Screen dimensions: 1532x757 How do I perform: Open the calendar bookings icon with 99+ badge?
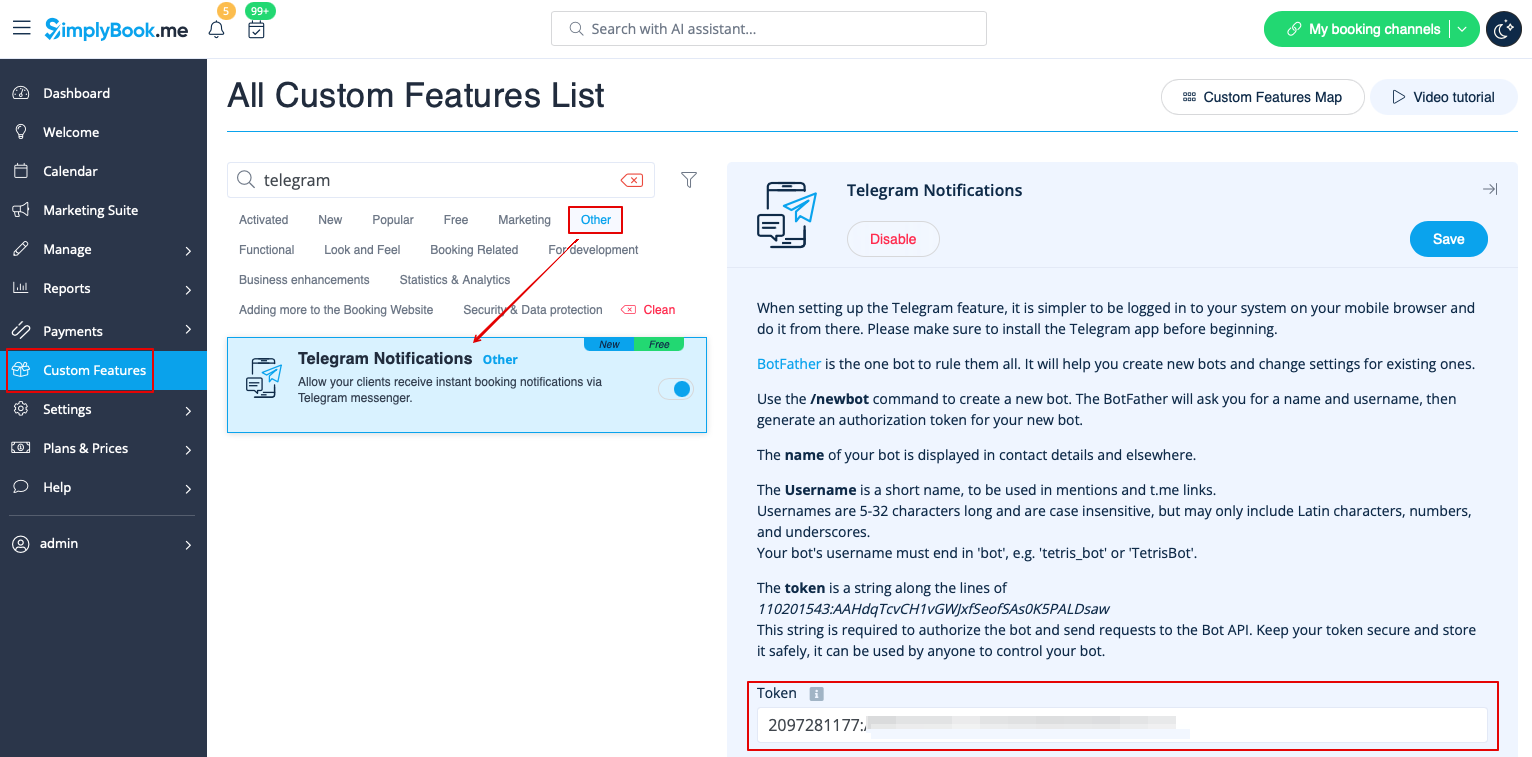coord(256,29)
